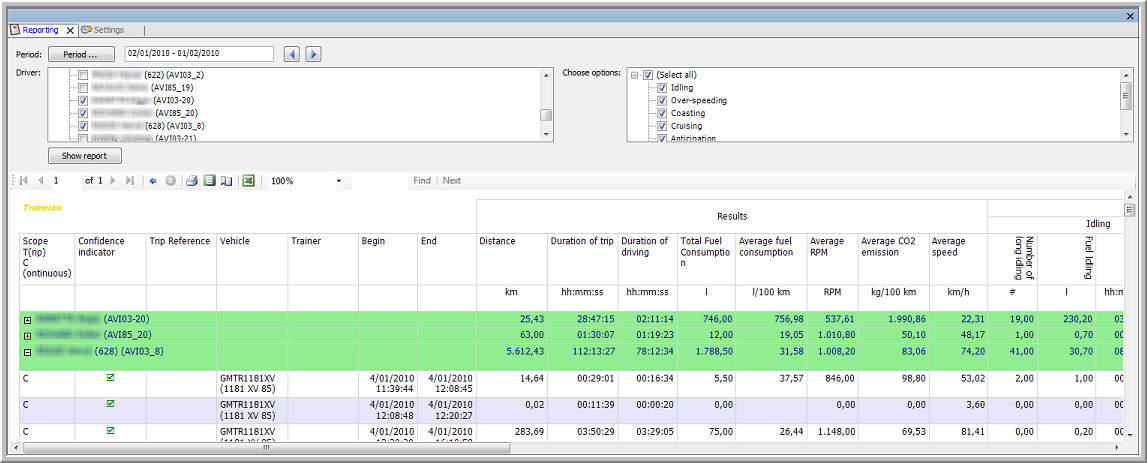Click the Period... button
The width and height of the screenshot is (1147, 463).
tap(81, 54)
